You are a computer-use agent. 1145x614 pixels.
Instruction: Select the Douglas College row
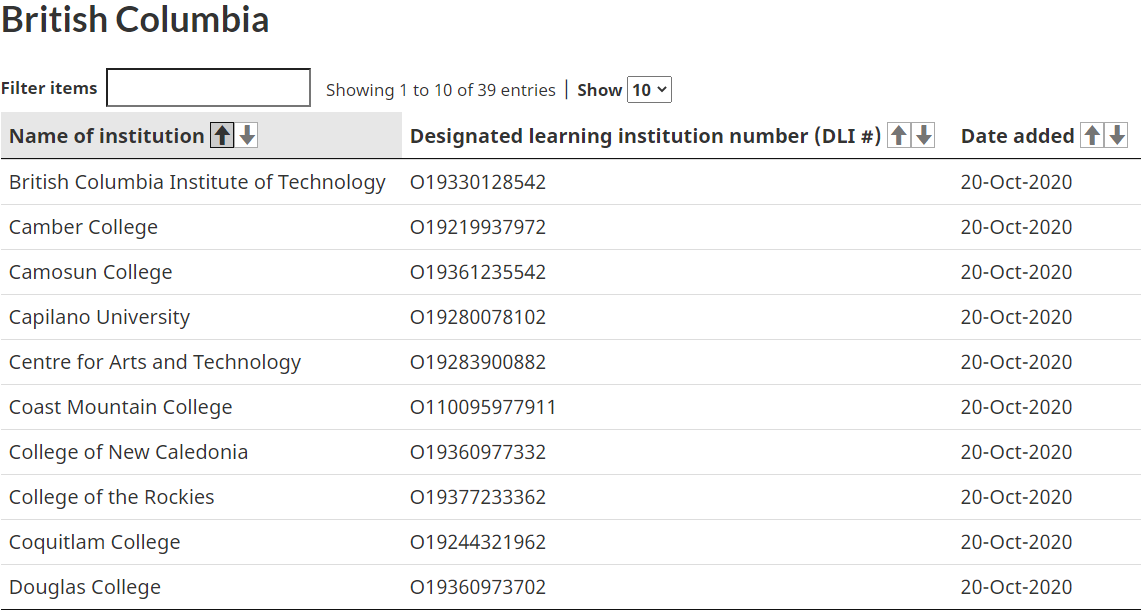(571, 587)
